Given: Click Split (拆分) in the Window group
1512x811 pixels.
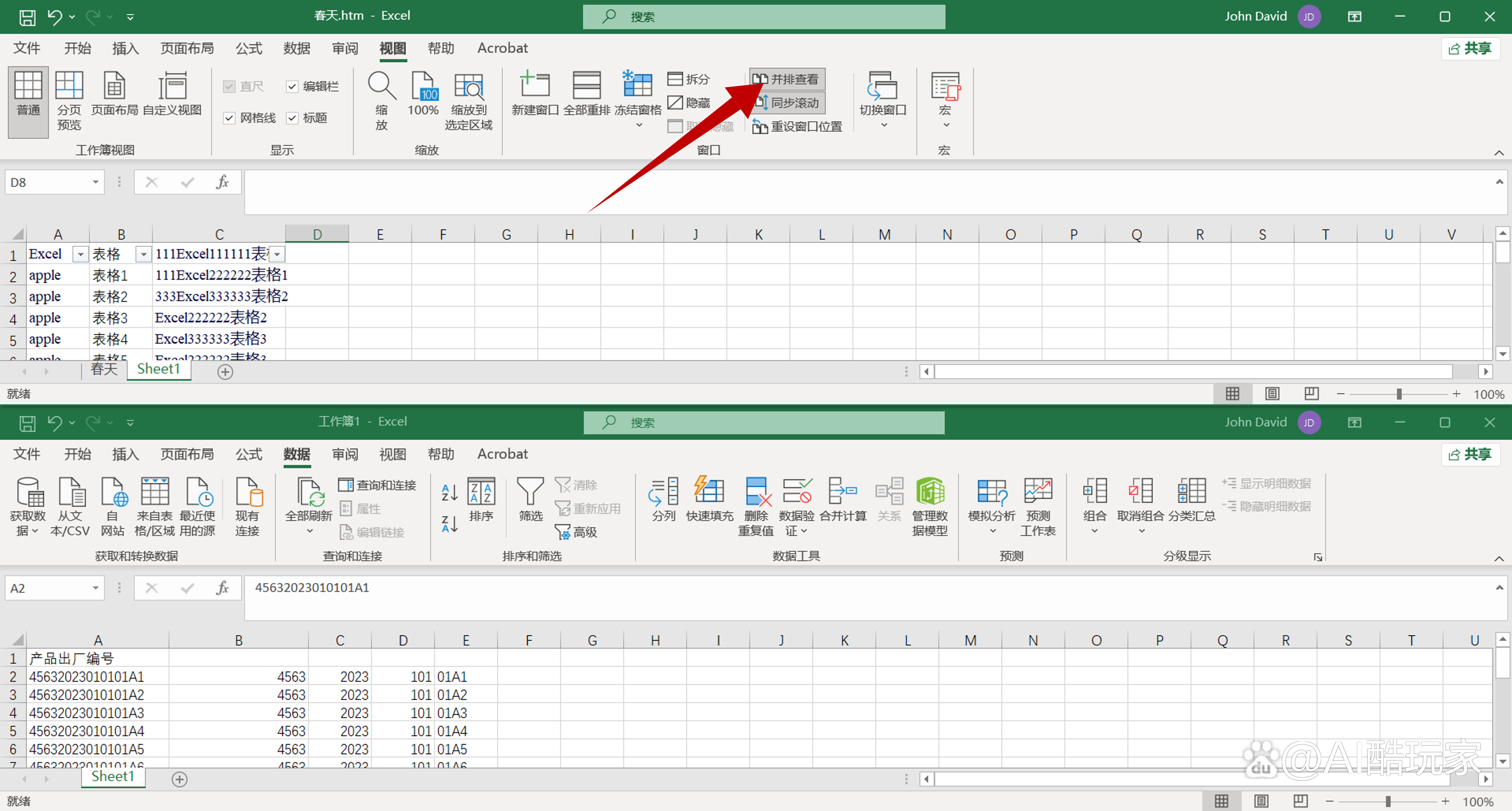Looking at the screenshot, I should click(x=689, y=79).
